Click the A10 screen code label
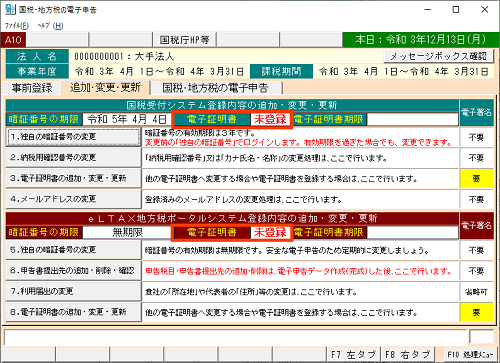The height and width of the screenshot is (363, 500). 13,40
